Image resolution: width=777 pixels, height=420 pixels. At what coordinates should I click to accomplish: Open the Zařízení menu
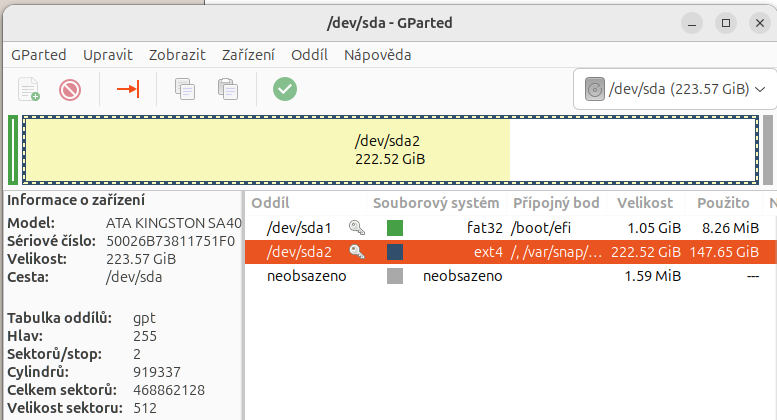point(248,55)
